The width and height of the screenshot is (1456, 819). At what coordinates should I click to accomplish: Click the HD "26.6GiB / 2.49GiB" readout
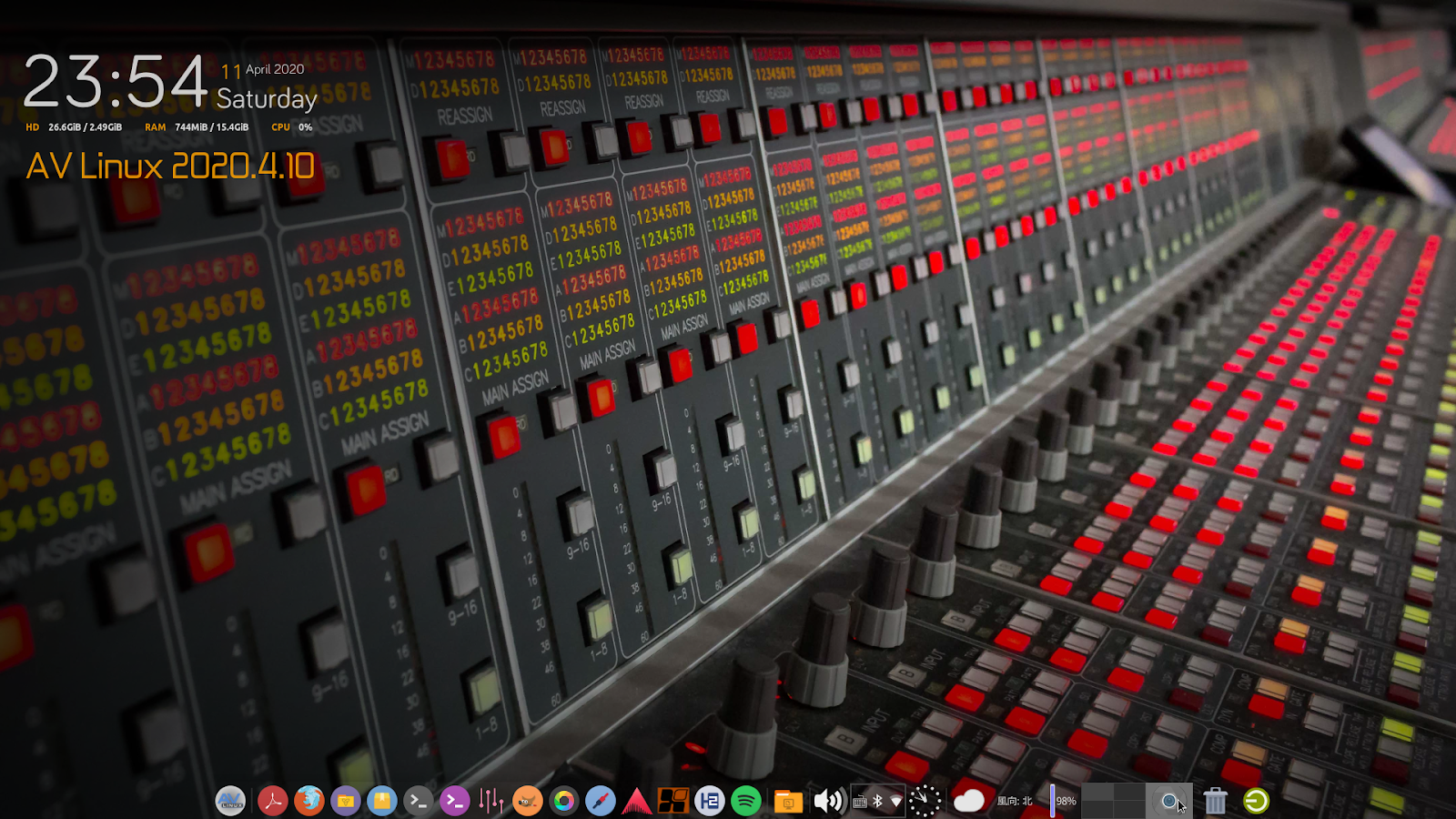coord(85,127)
